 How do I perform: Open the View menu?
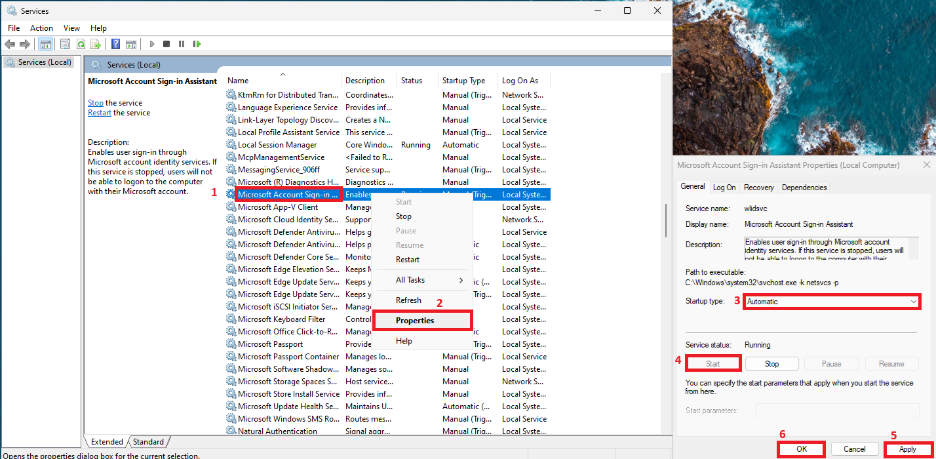(x=72, y=28)
